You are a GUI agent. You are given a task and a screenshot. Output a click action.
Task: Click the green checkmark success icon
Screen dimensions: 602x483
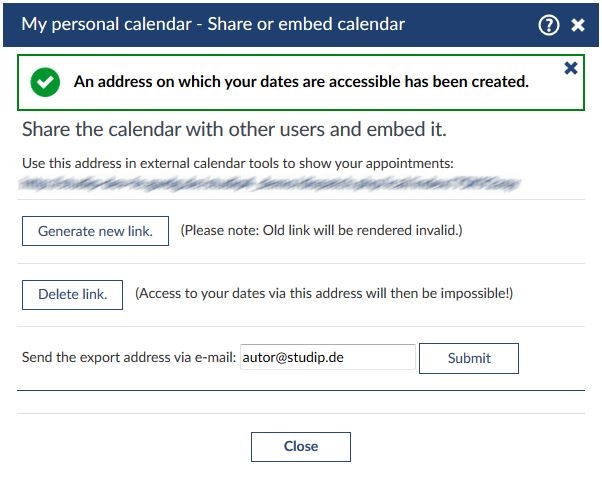point(45,82)
